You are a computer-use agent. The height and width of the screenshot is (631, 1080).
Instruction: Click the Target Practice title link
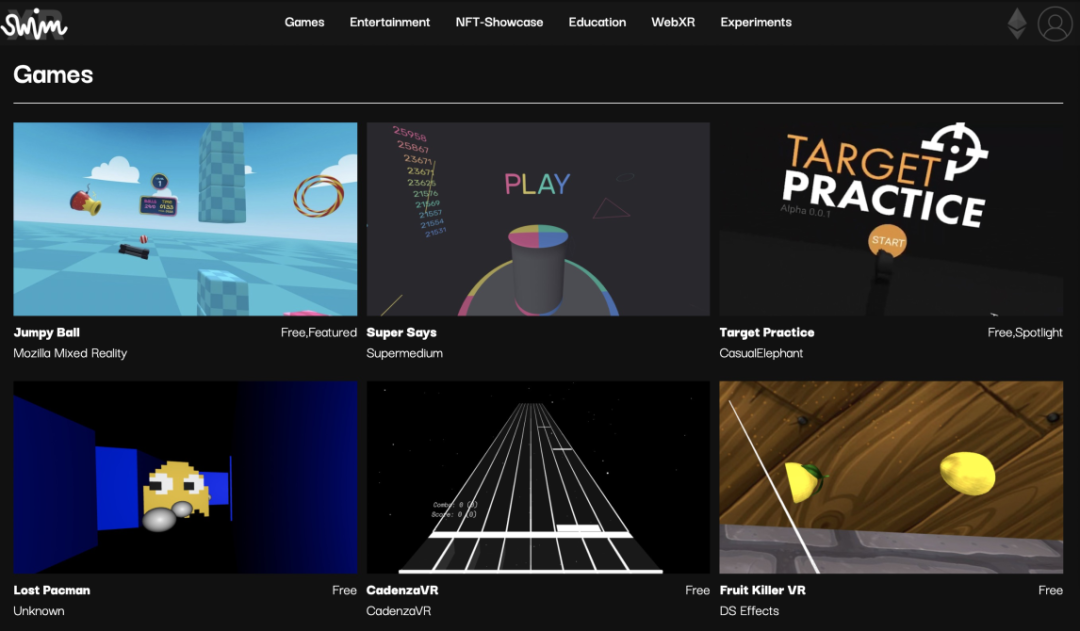point(767,332)
